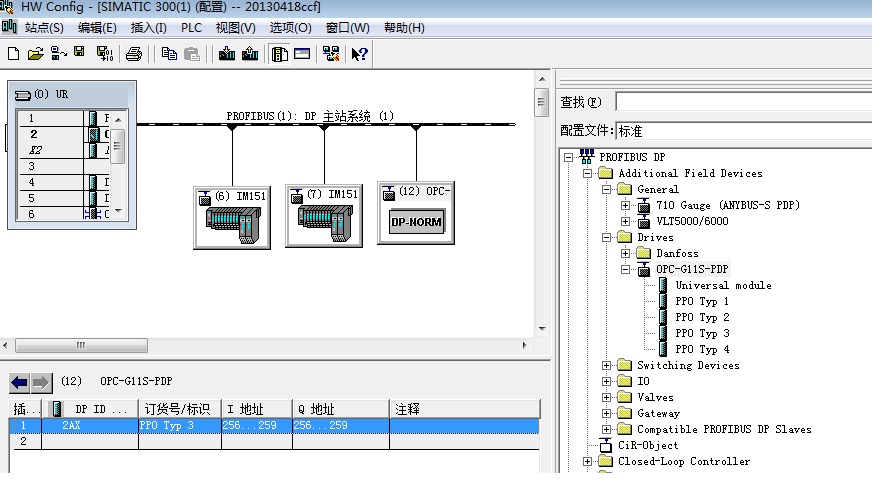Expand the Closed-Loop Controller folder
Viewport: 872px width, 486px height.
(x=587, y=462)
